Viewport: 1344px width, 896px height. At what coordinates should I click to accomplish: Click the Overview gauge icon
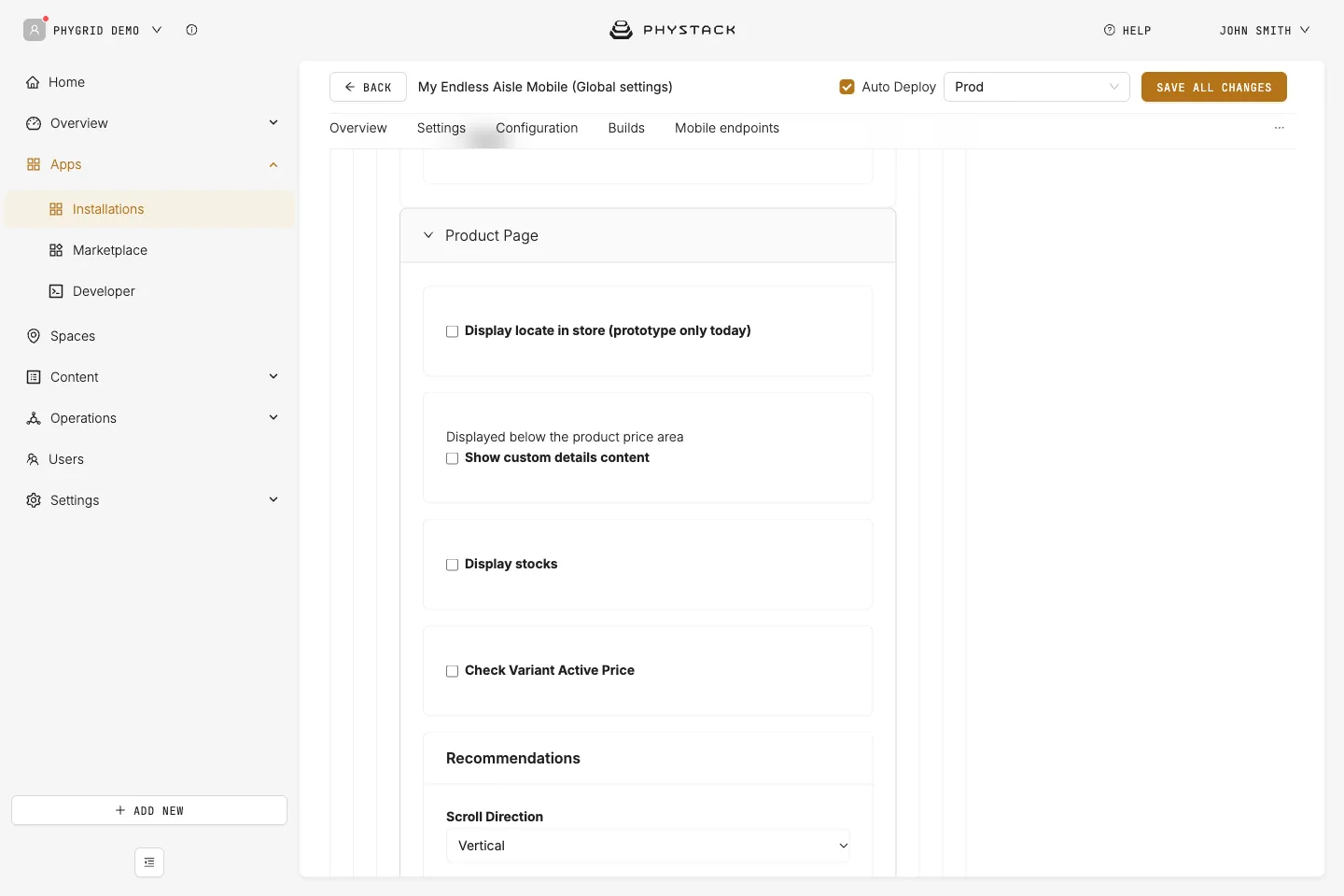[34, 123]
